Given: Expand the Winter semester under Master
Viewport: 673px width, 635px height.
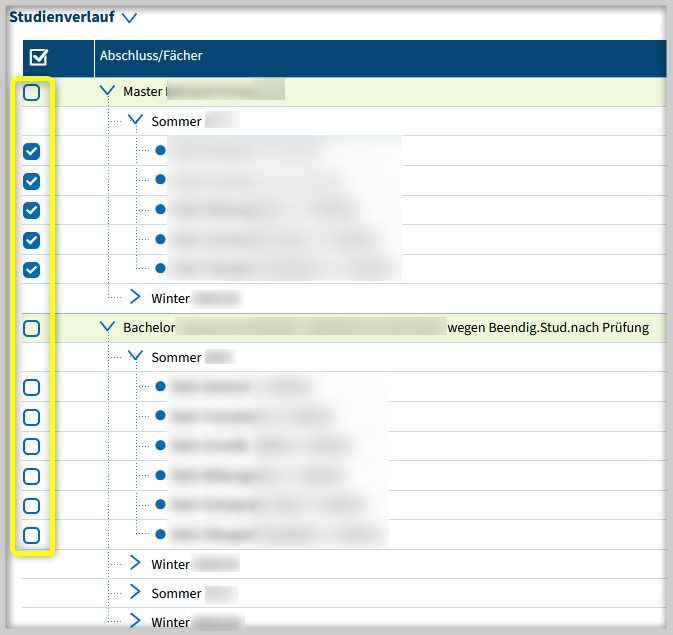Looking at the screenshot, I should tap(135, 297).
